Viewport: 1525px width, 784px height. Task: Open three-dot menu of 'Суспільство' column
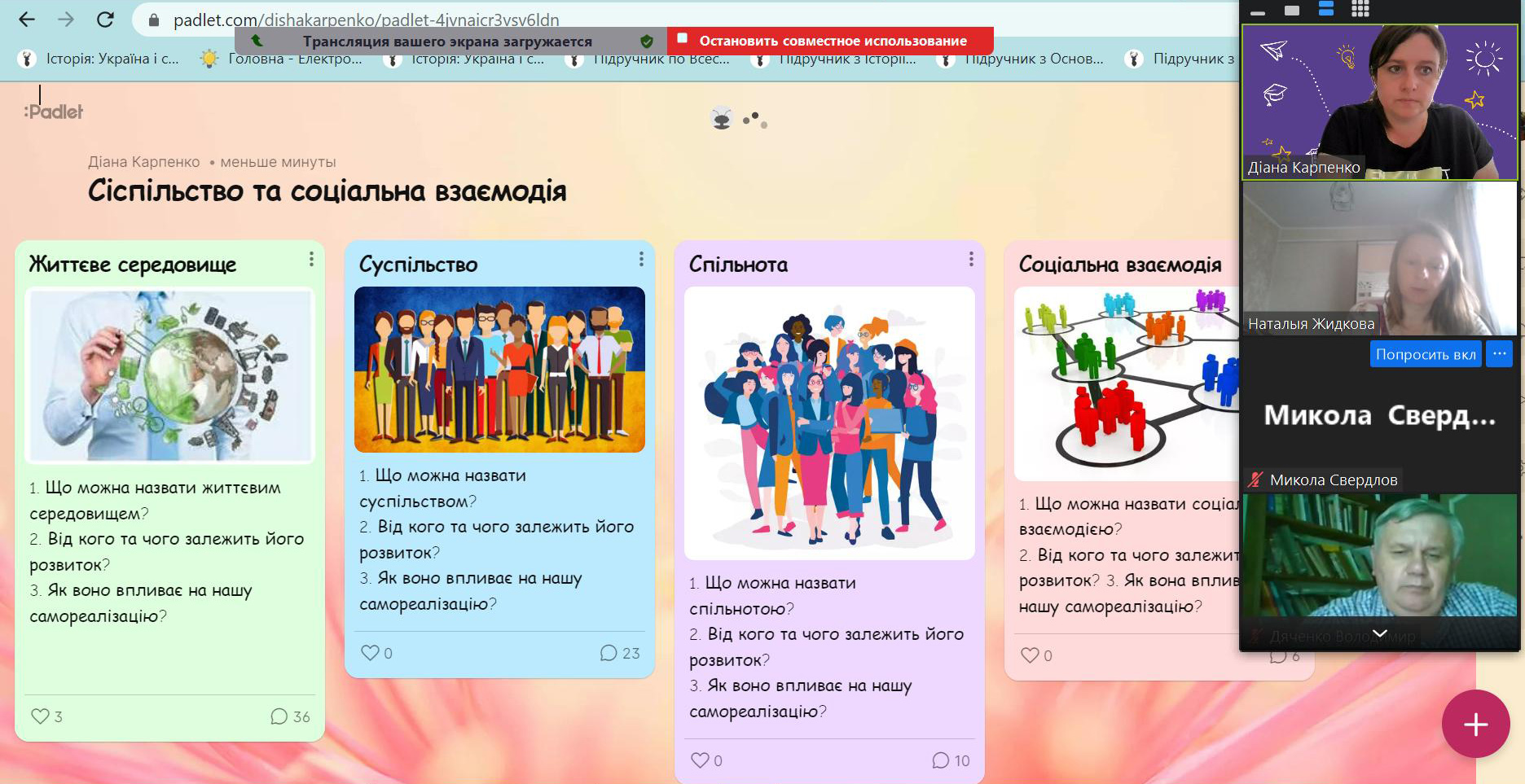[x=641, y=259]
